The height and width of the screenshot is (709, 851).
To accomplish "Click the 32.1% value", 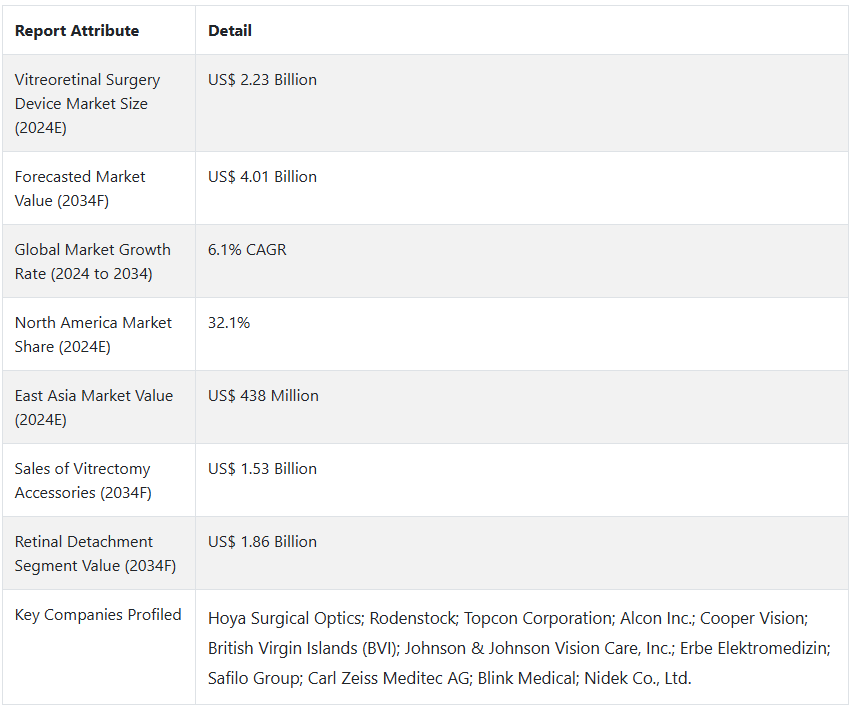I will (x=228, y=323).
